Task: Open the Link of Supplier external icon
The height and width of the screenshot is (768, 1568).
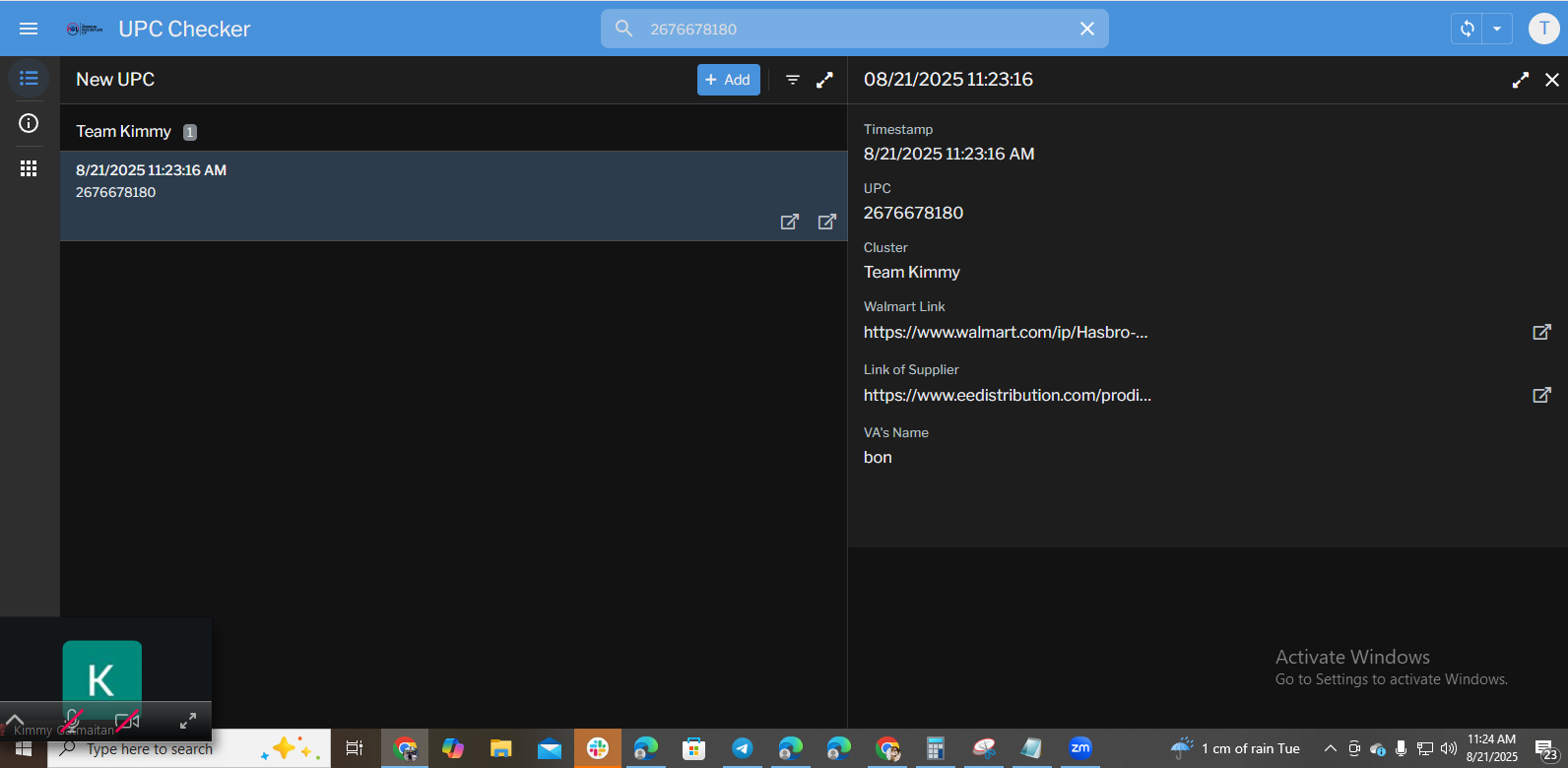Action: click(1541, 395)
